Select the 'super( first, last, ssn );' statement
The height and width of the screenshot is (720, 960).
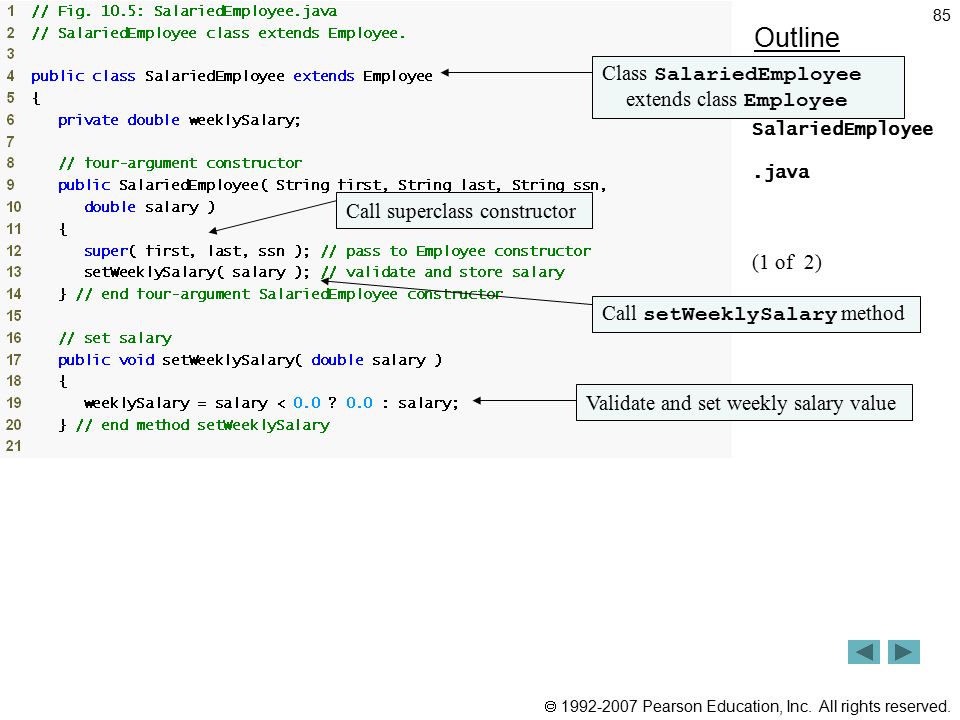pyautogui.click(x=197, y=251)
